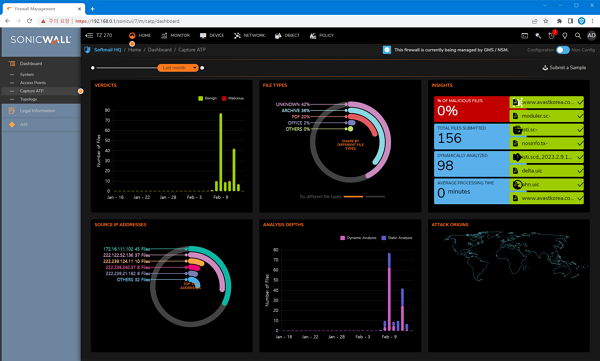Open the HOME menu in the top navigation

click(140, 35)
